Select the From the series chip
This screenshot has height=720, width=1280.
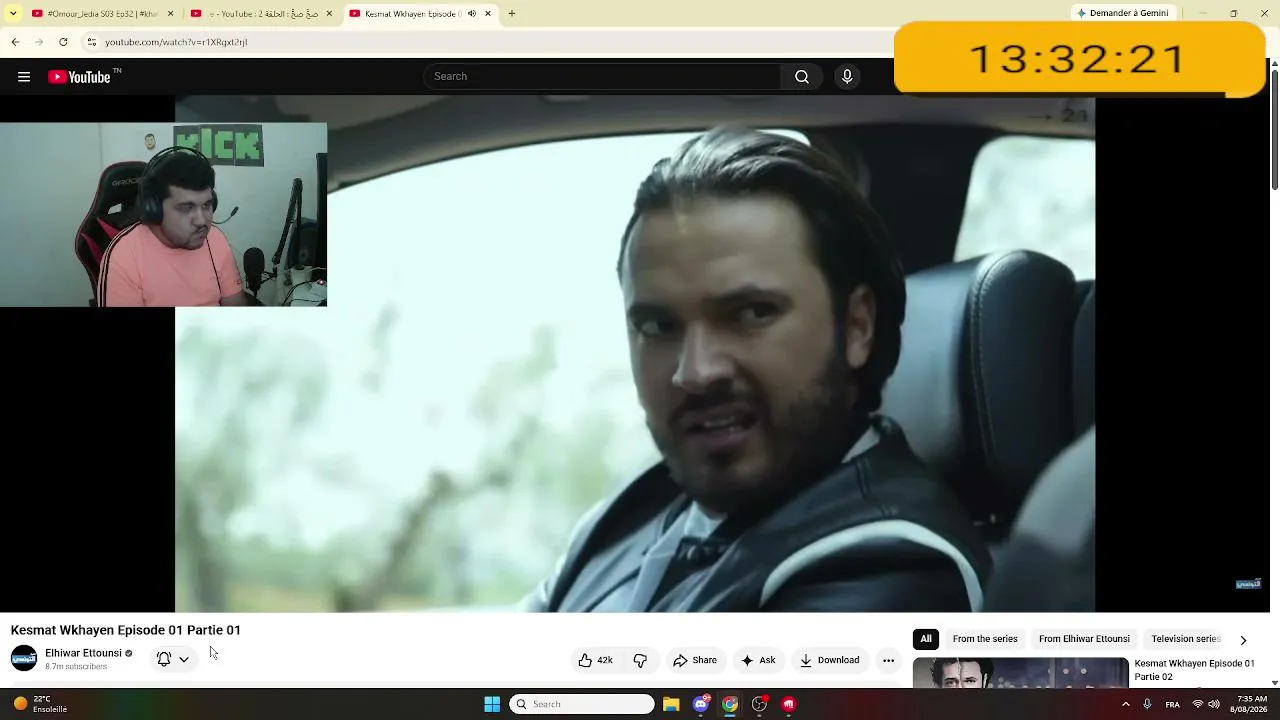[985, 639]
